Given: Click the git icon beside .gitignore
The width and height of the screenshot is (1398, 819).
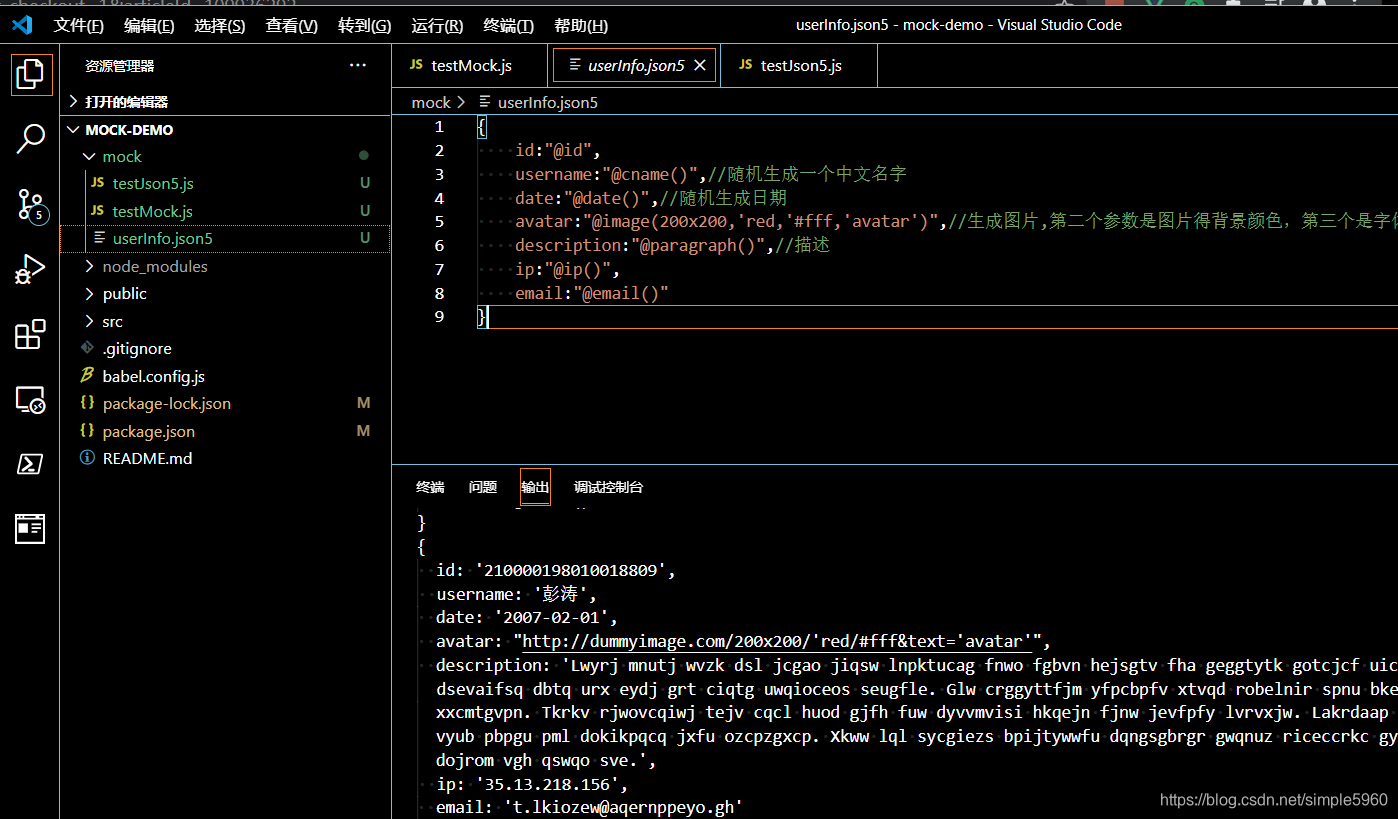Looking at the screenshot, I should tap(87, 348).
